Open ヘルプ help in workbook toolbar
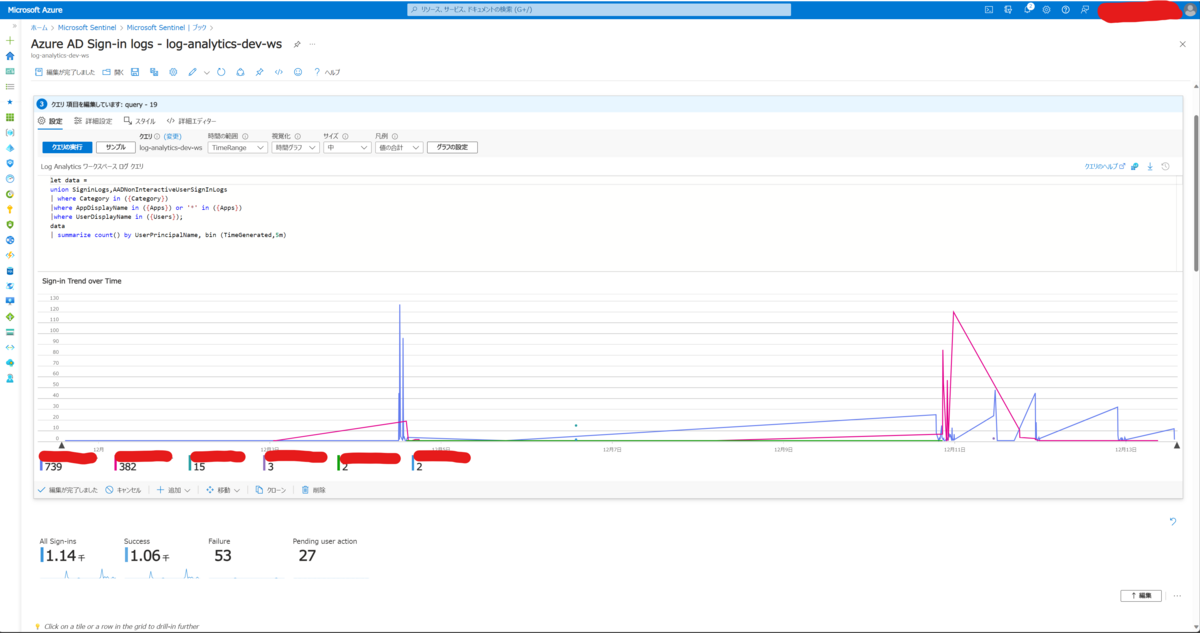This screenshot has width=1200, height=633. point(327,72)
